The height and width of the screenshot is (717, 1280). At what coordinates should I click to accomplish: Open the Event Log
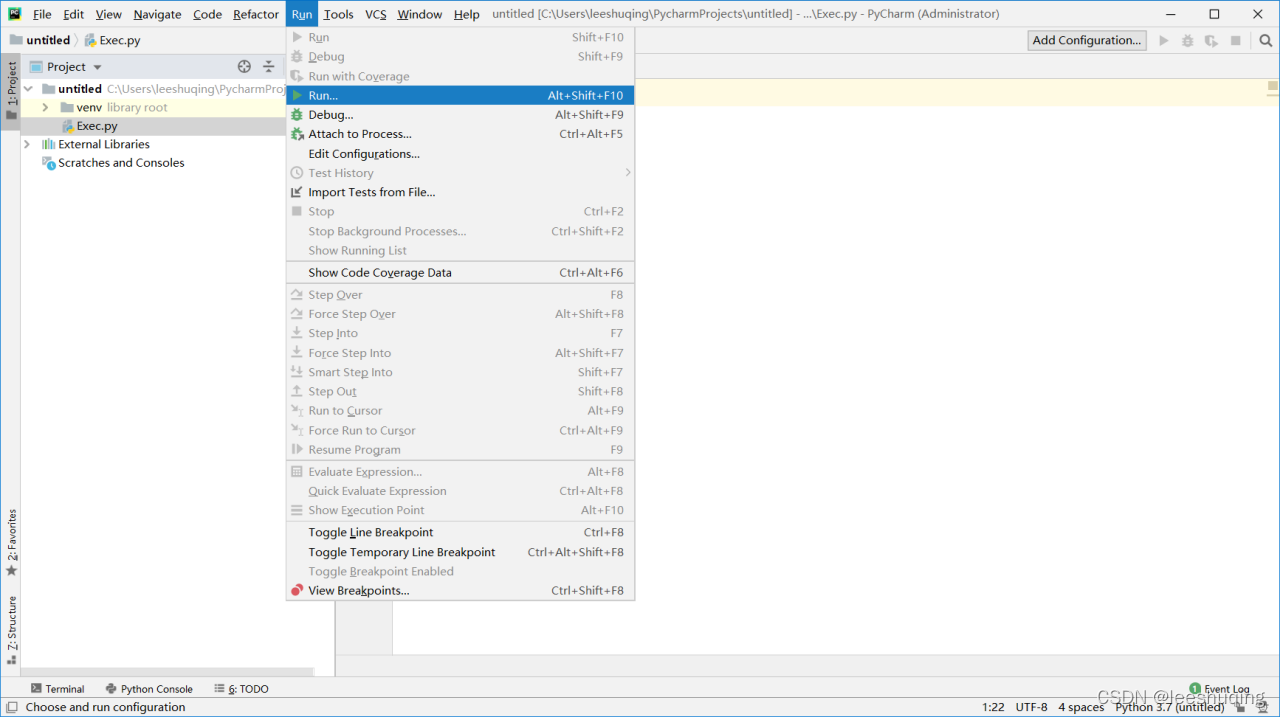pyautogui.click(x=1219, y=689)
